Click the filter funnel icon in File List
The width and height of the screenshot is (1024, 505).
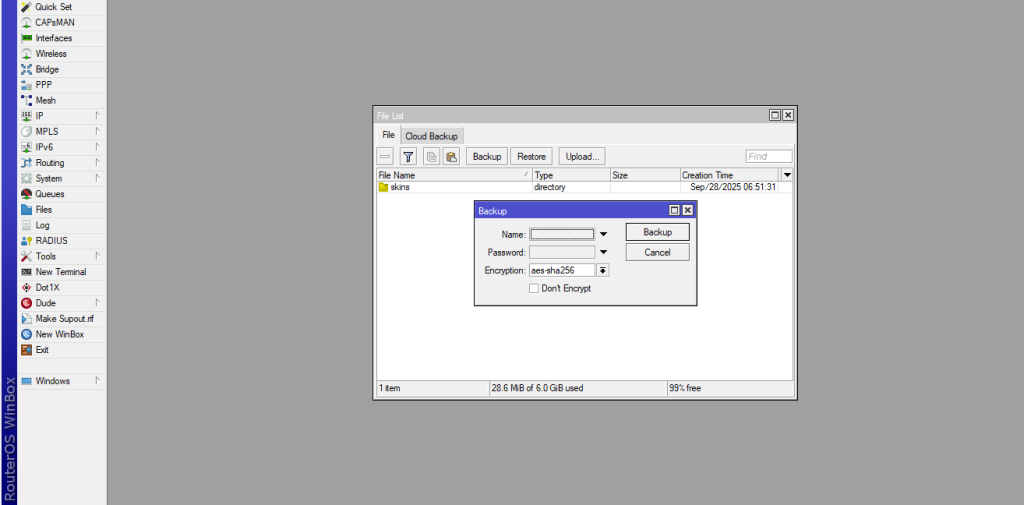408,156
